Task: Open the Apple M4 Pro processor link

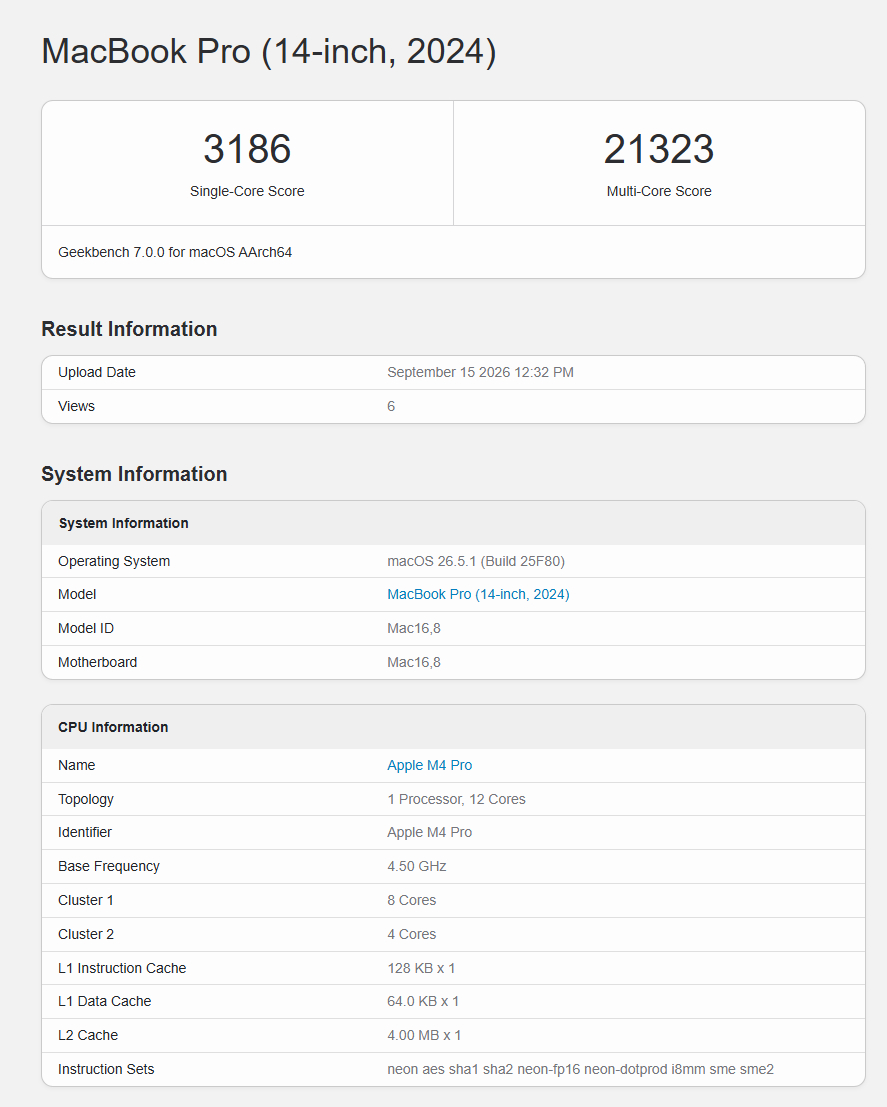Action: point(429,765)
